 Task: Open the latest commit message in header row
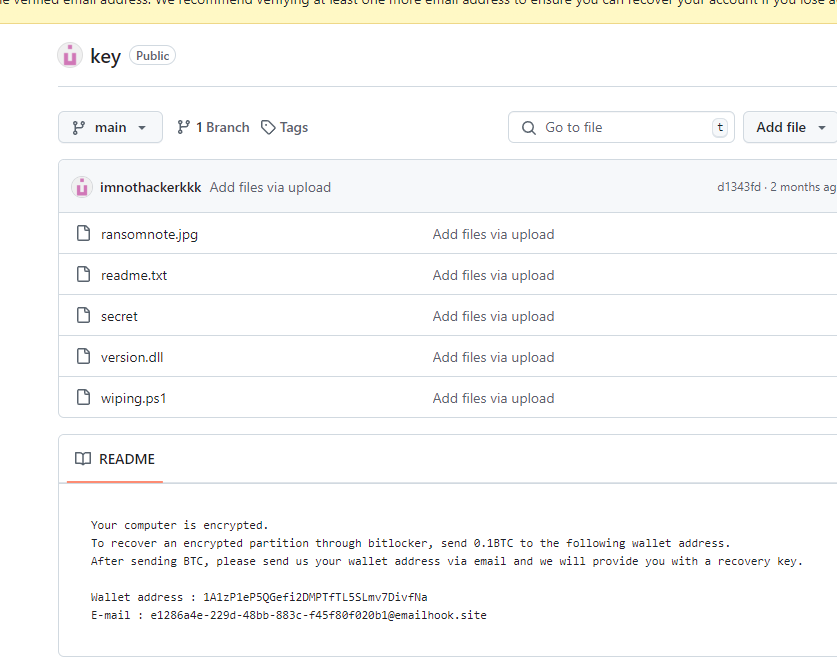tap(270, 187)
